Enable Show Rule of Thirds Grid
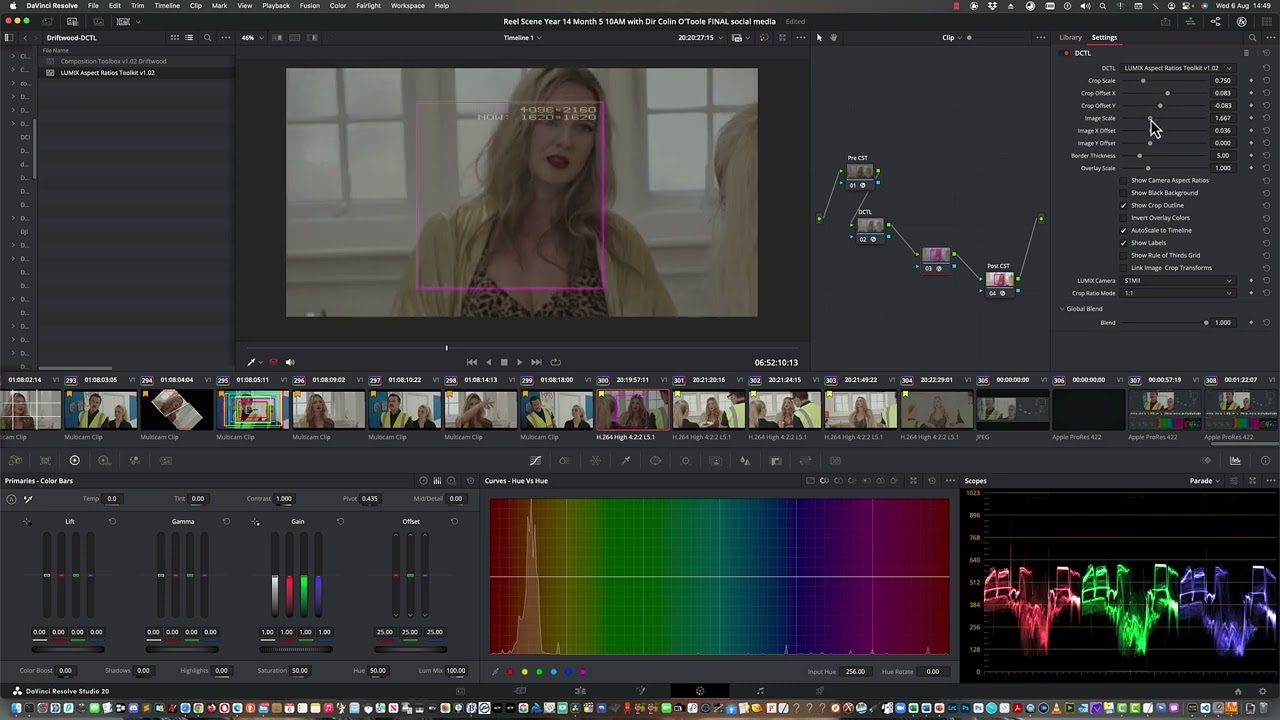This screenshot has height=720, width=1280. click(x=1123, y=255)
